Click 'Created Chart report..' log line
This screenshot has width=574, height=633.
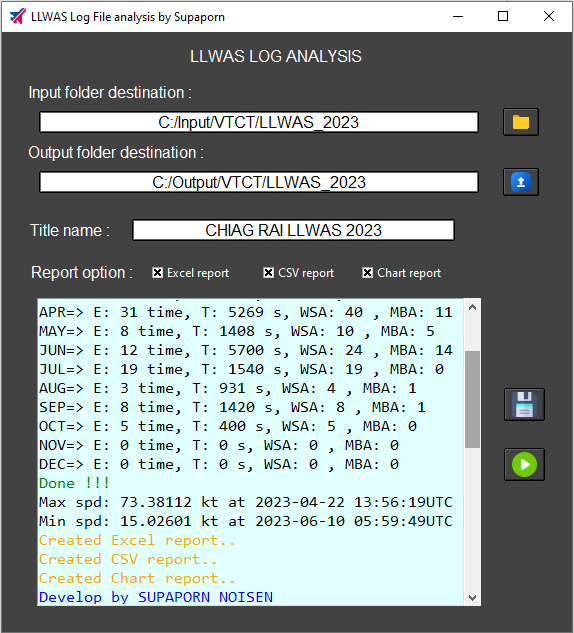pos(137,578)
